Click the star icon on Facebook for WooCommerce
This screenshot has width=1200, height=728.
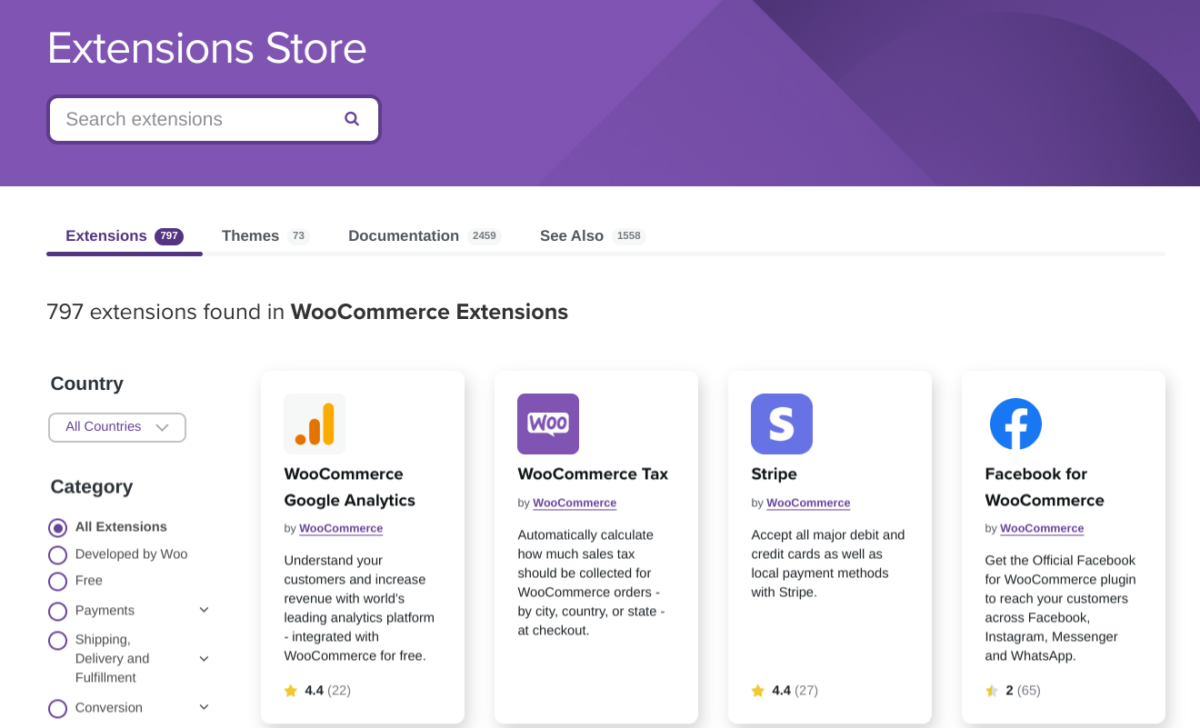click(991, 689)
